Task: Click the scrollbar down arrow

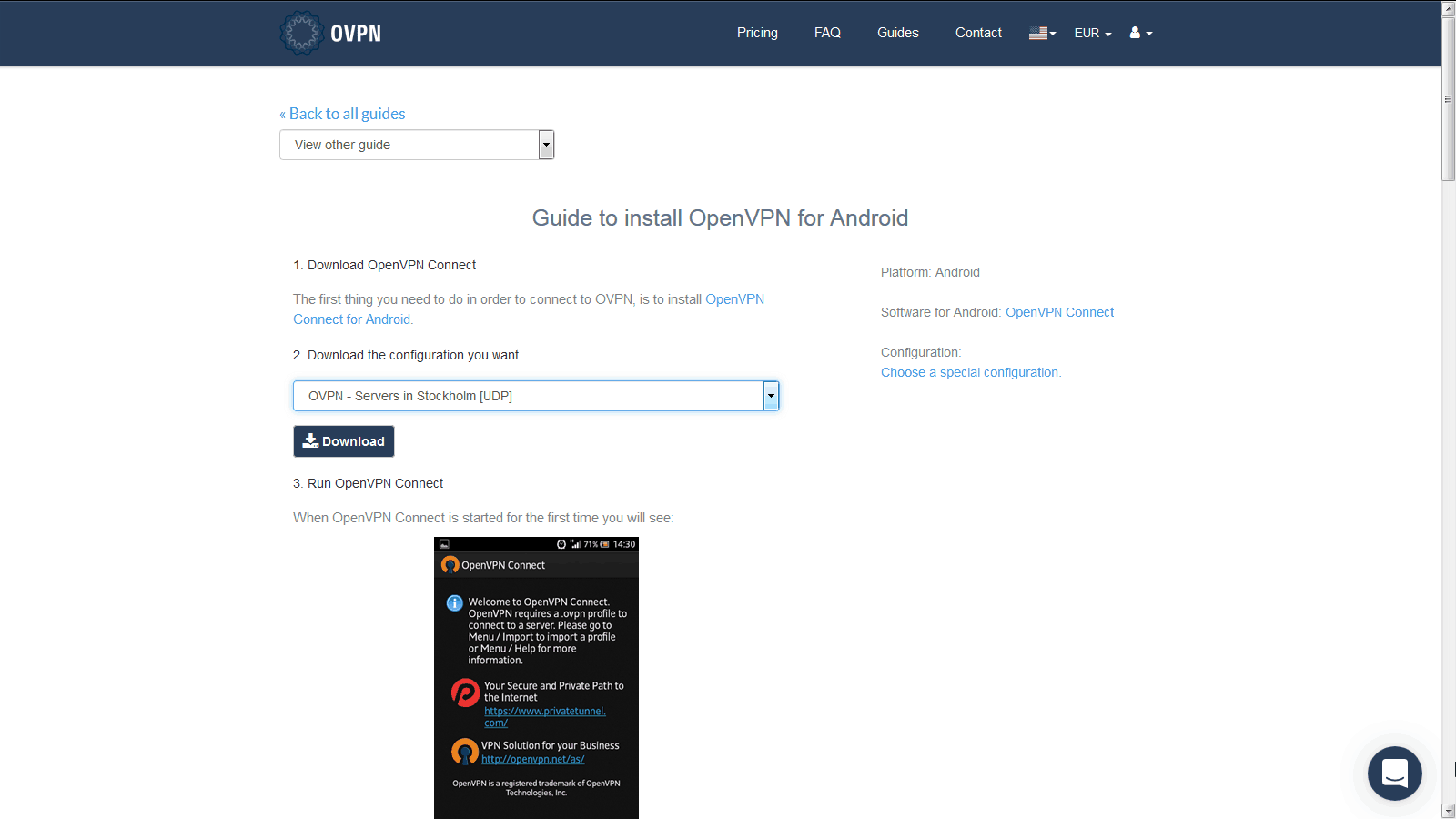Action: coord(1448,810)
